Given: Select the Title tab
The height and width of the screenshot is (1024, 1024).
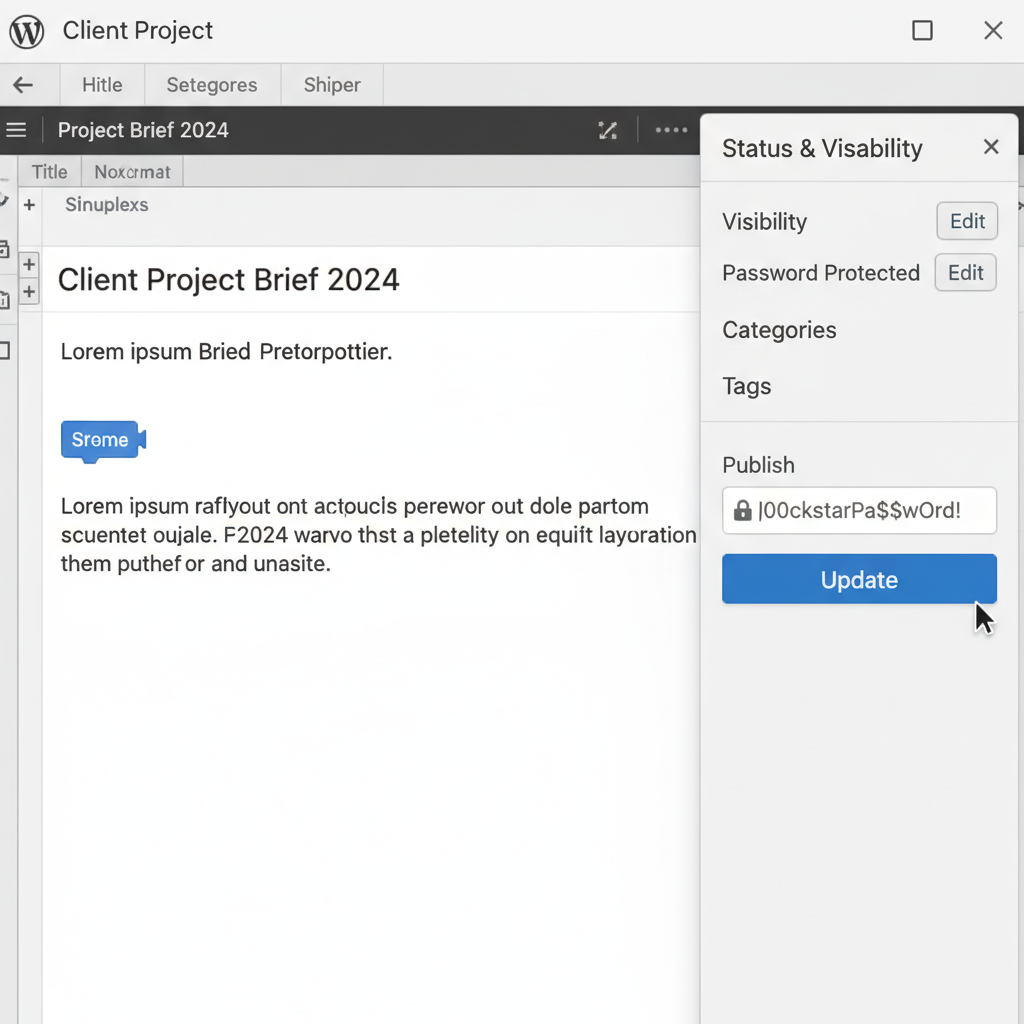Looking at the screenshot, I should (50, 172).
